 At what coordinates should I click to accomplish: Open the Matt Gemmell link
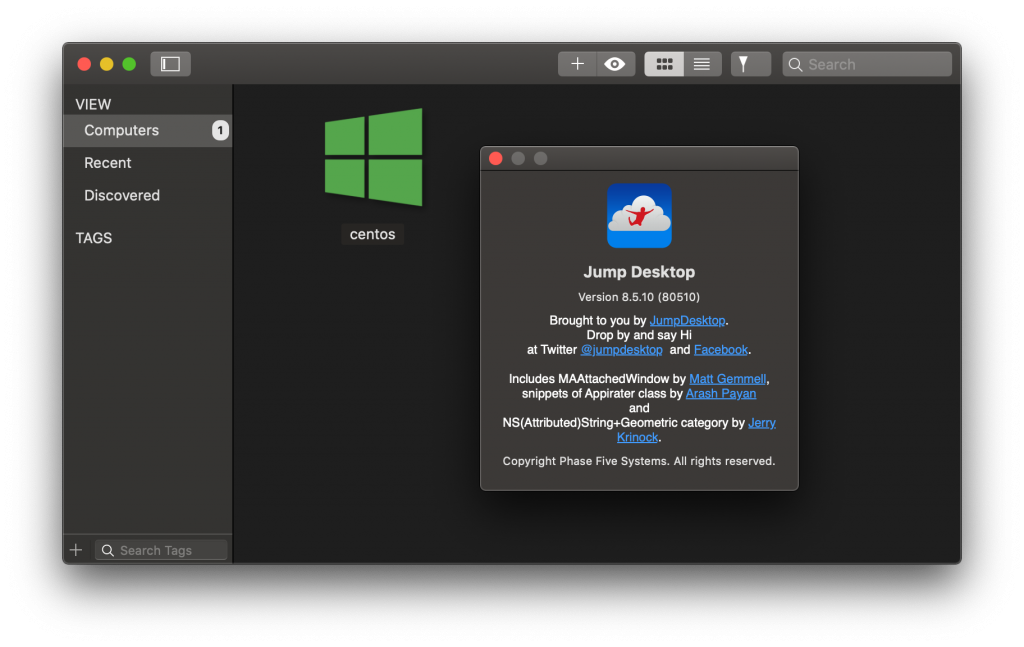(x=728, y=379)
